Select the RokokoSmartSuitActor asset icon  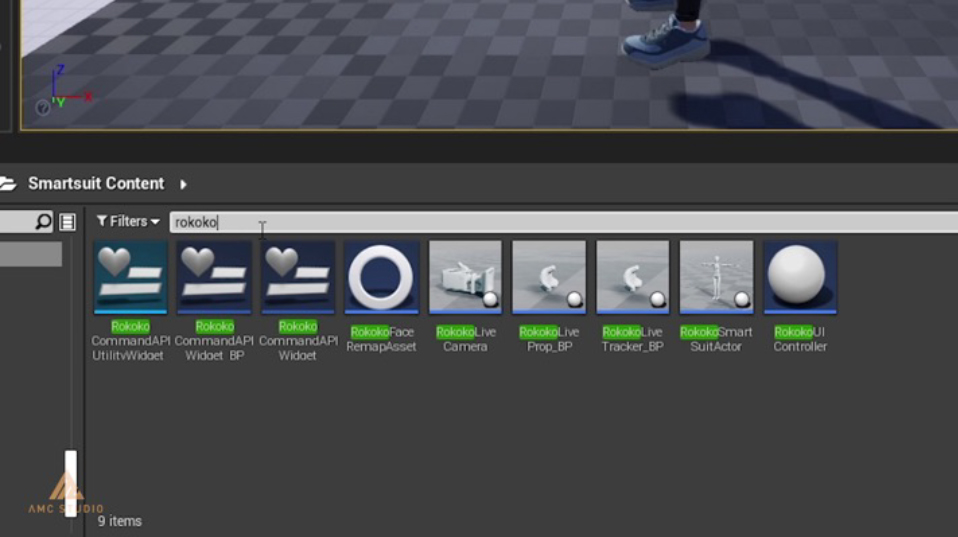(x=716, y=277)
